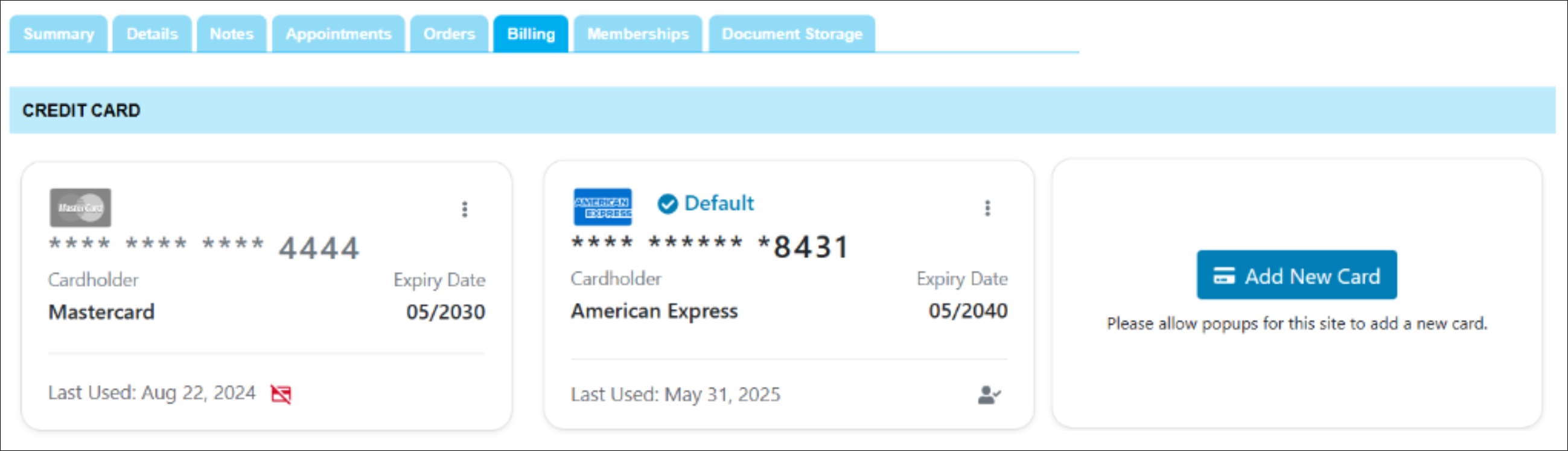Open Mastercard three-dot options menu
1568x451 pixels.
[x=465, y=210]
